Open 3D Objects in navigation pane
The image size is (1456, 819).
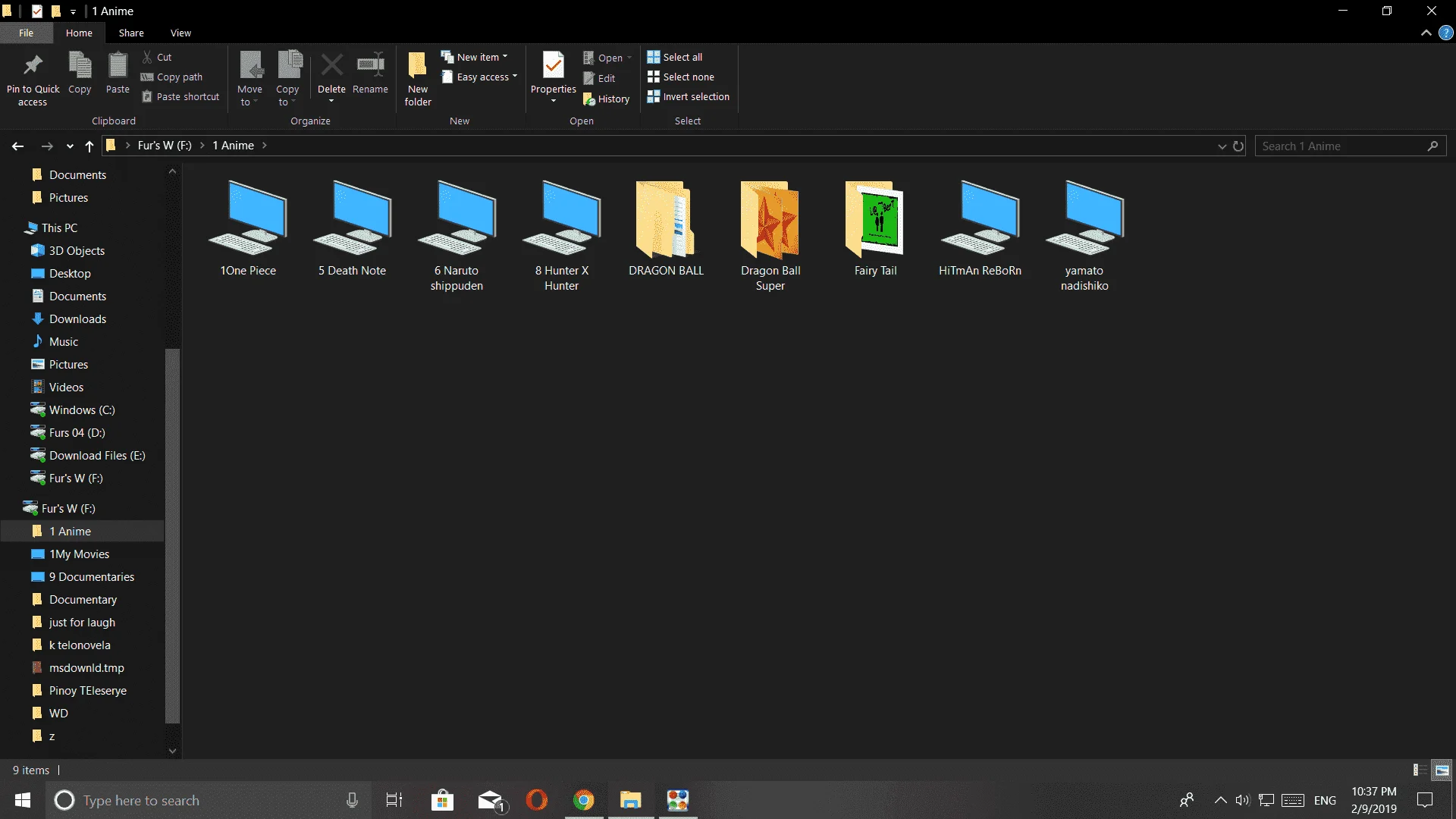click(77, 250)
